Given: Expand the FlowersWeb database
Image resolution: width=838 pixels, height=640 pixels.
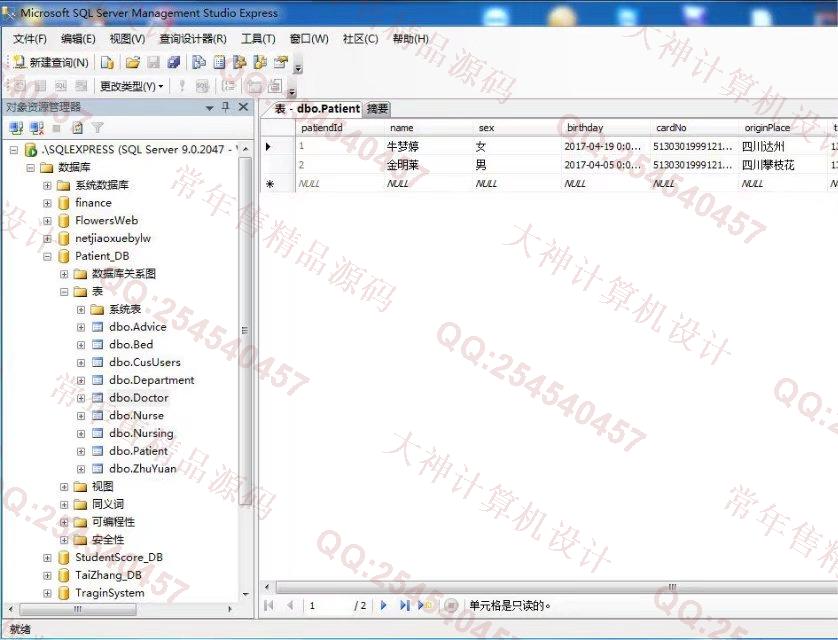Looking at the screenshot, I should point(47,221).
